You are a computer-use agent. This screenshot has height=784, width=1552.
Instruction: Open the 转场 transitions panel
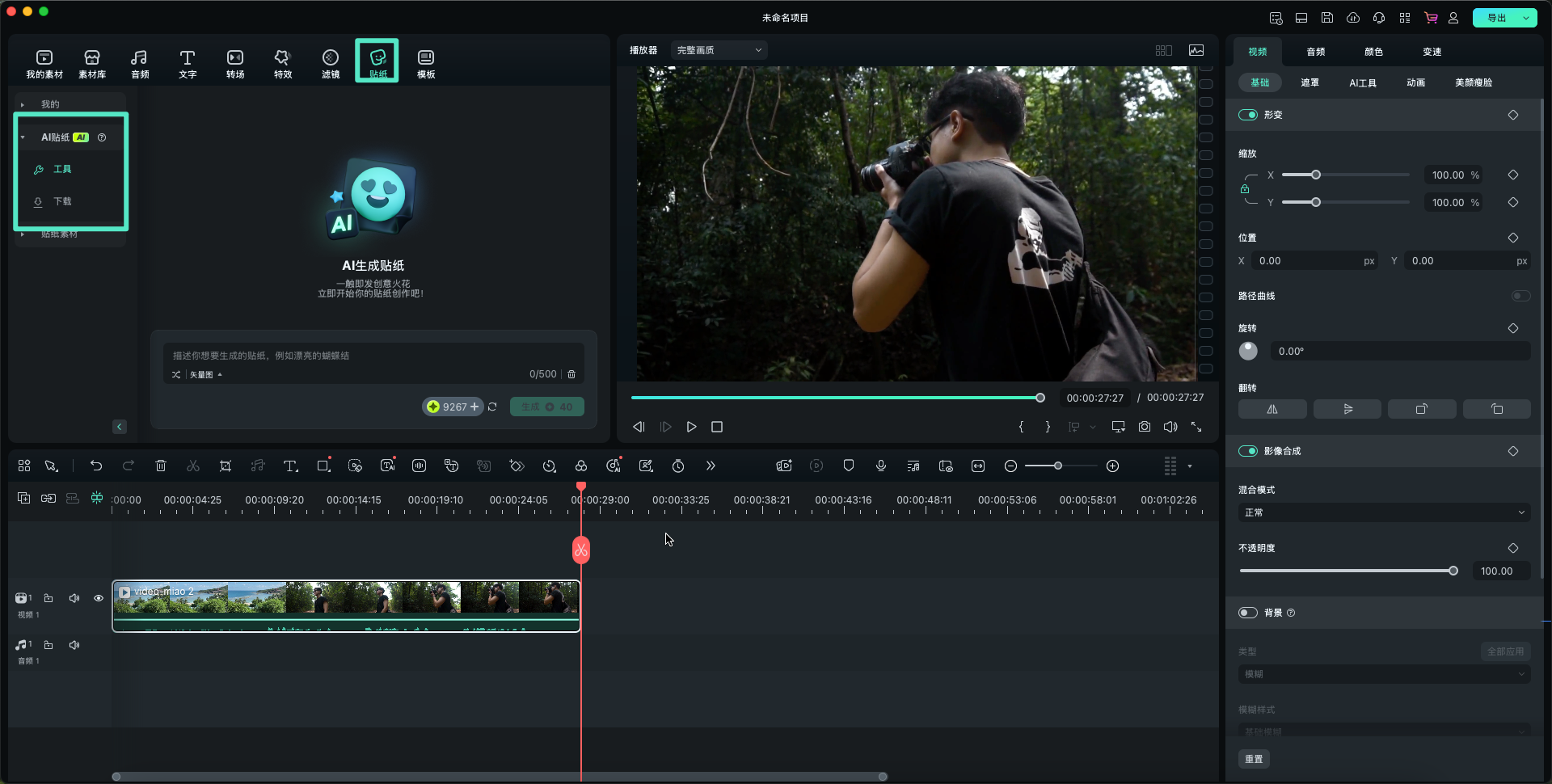coord(234,63)
